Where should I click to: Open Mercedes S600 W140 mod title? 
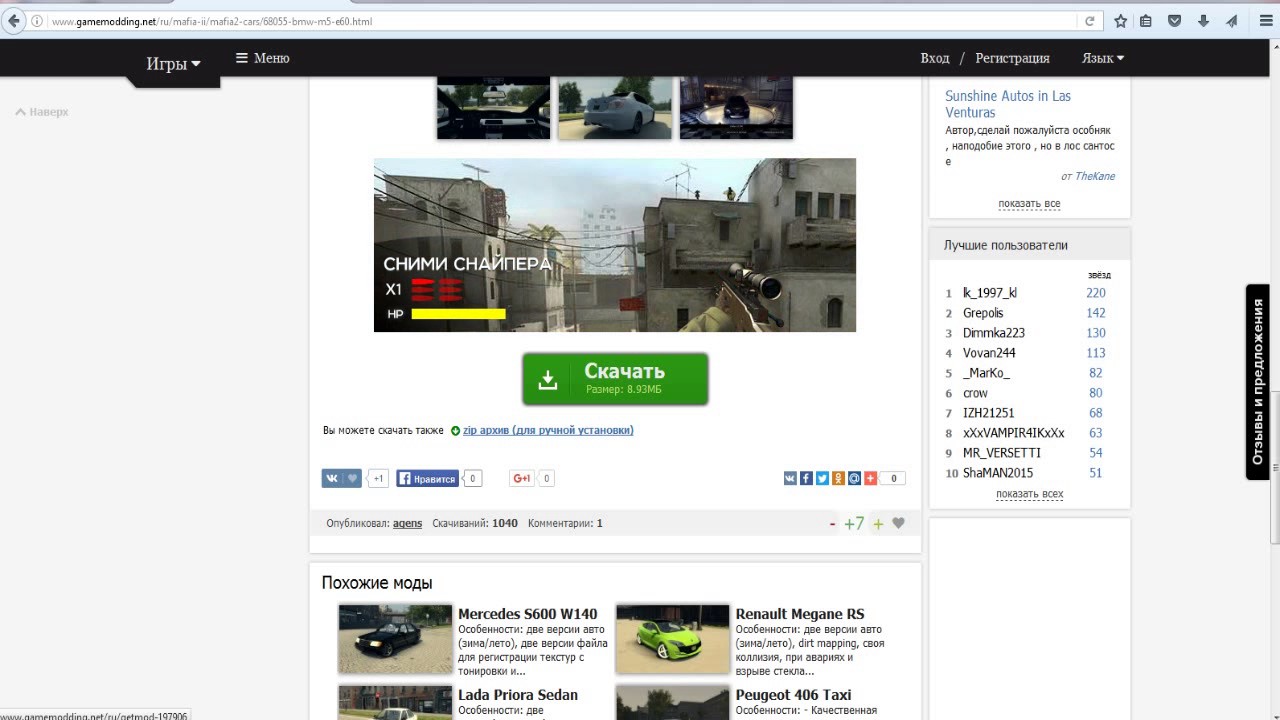click(527, 614)
